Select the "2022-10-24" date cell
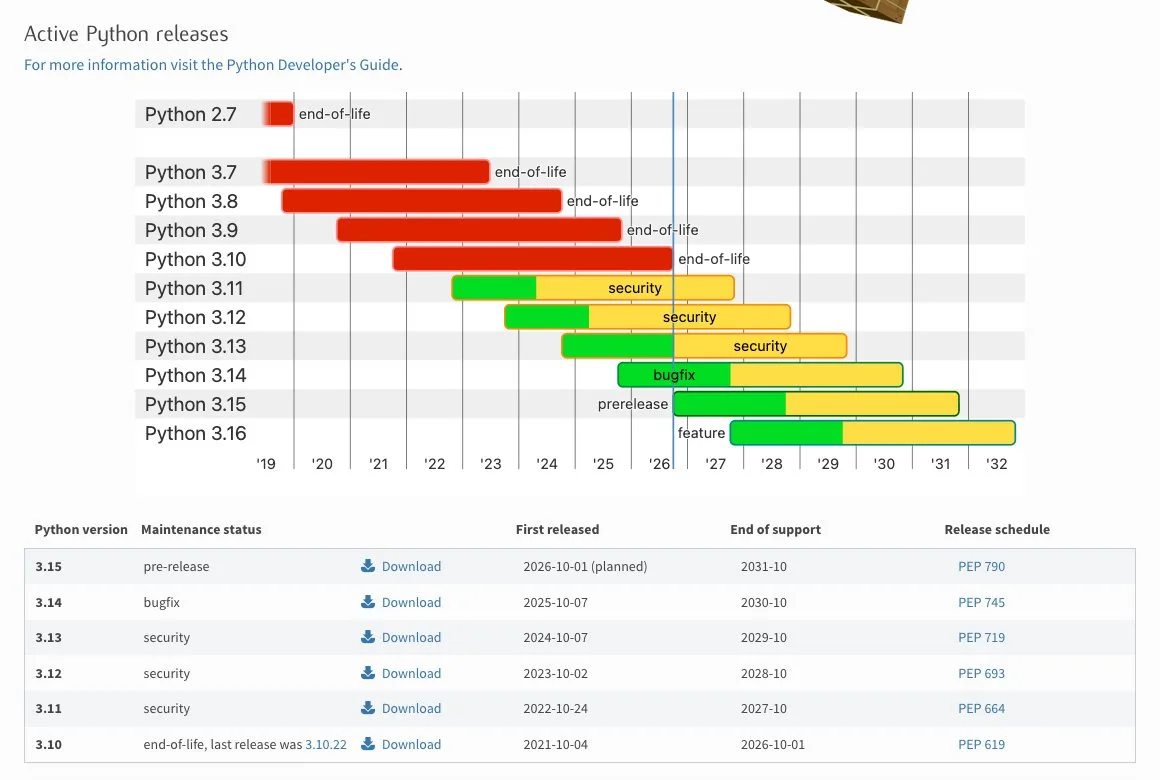 tap(556, 708)
